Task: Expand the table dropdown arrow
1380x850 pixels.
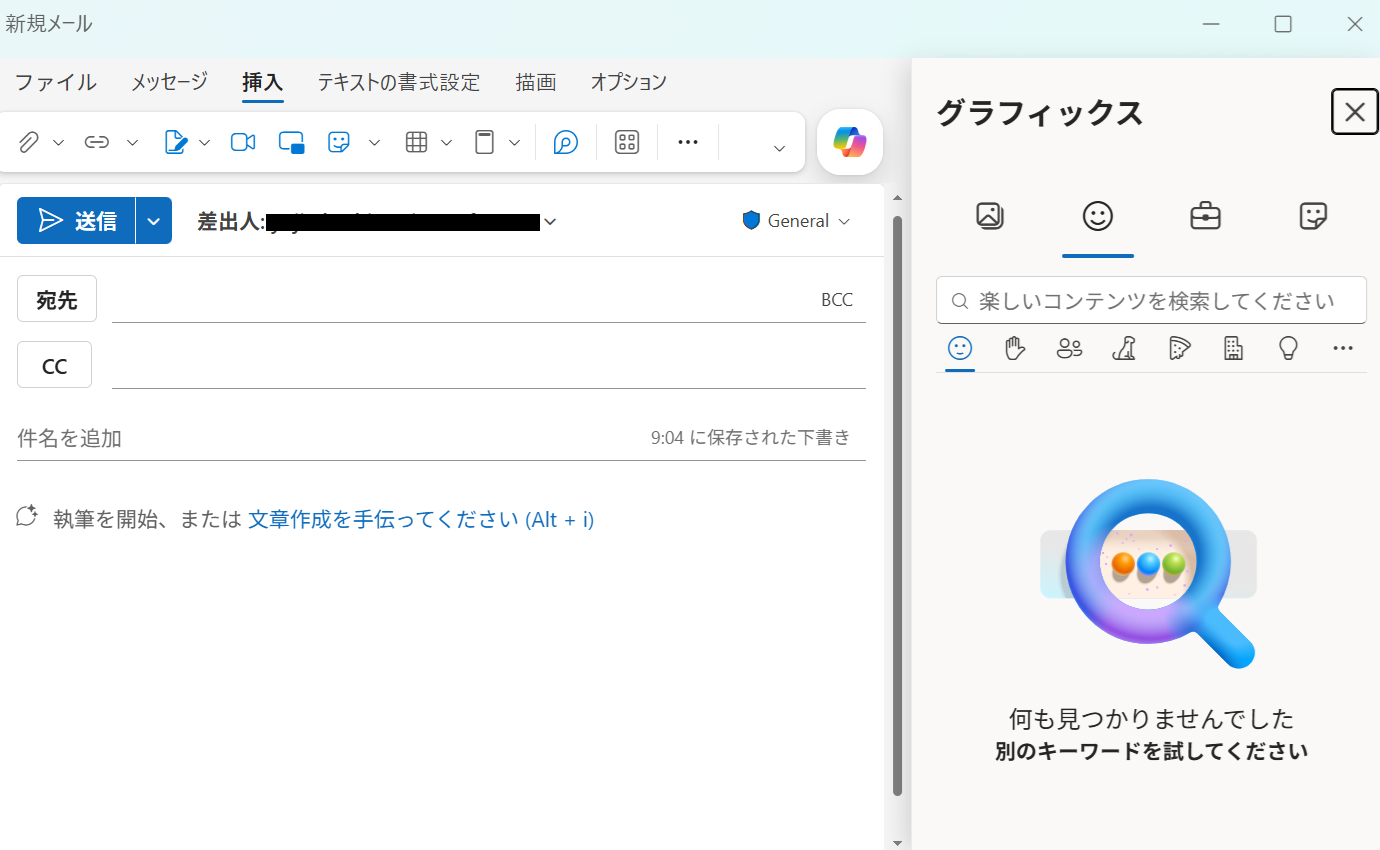Action: [446, 142]
